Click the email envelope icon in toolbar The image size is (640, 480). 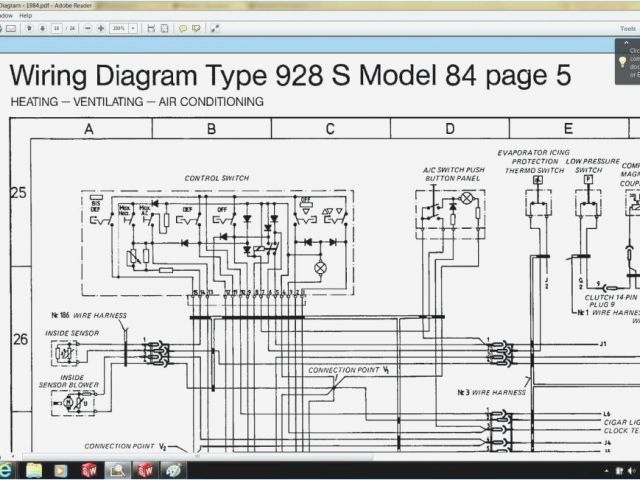pyautogui.click(x=11, y=29)
